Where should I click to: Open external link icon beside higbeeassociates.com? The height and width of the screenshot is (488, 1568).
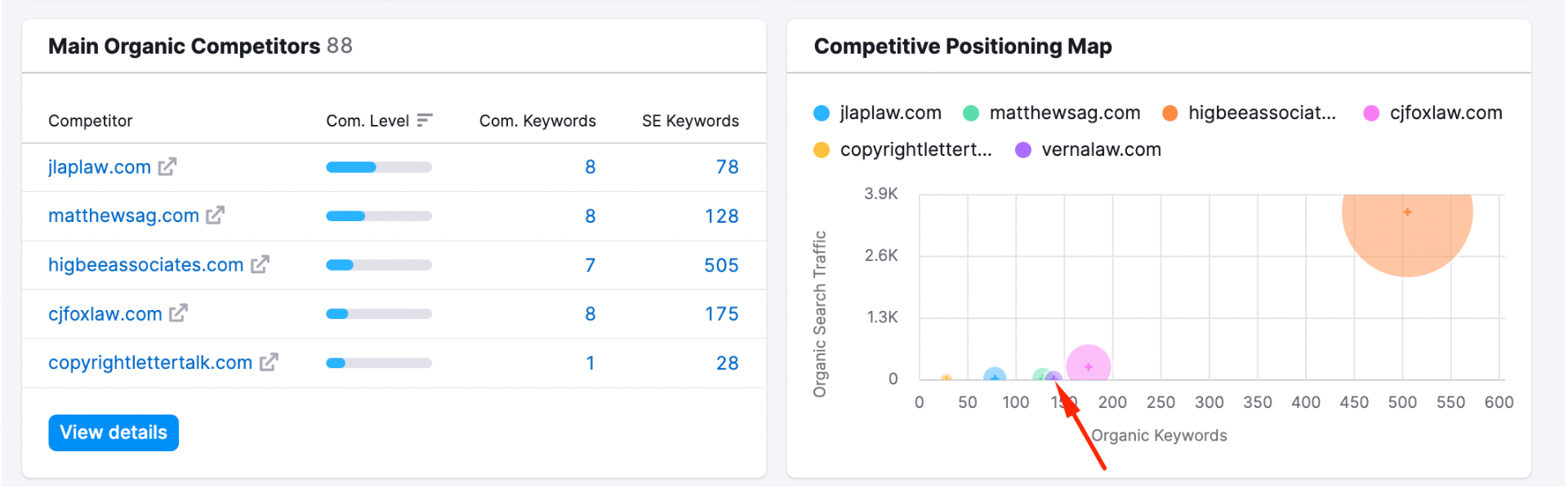pyautogui.click(x=260, y=264)
